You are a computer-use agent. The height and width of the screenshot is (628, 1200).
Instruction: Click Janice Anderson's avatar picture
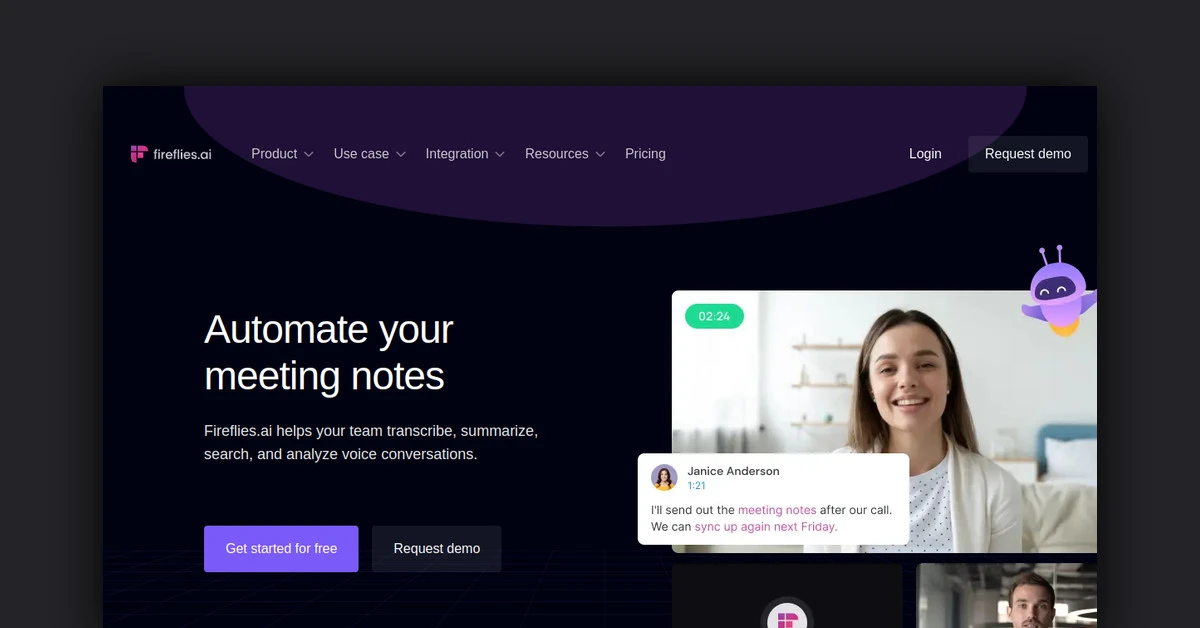664,477
